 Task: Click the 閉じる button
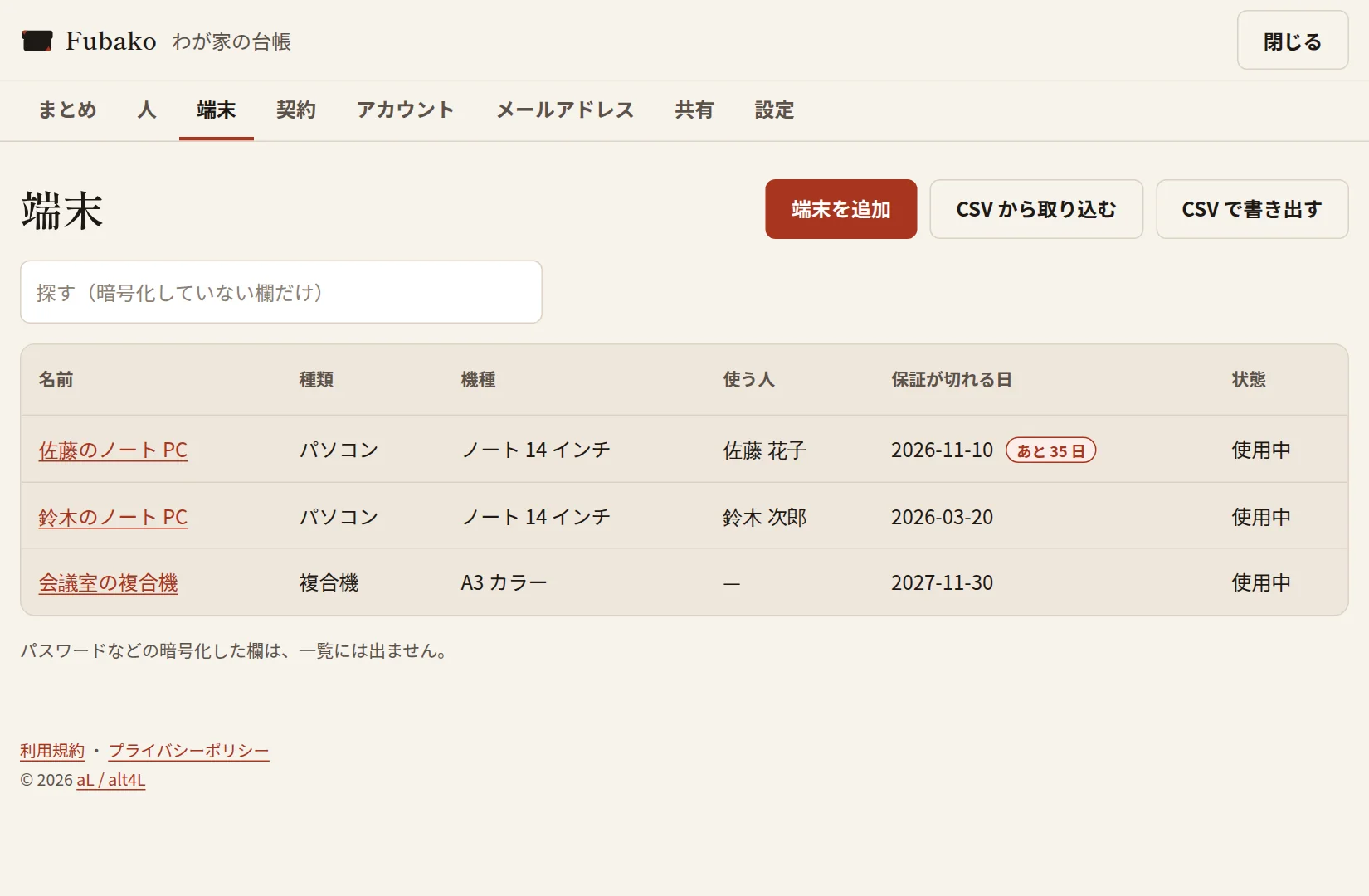[1293, 41]
